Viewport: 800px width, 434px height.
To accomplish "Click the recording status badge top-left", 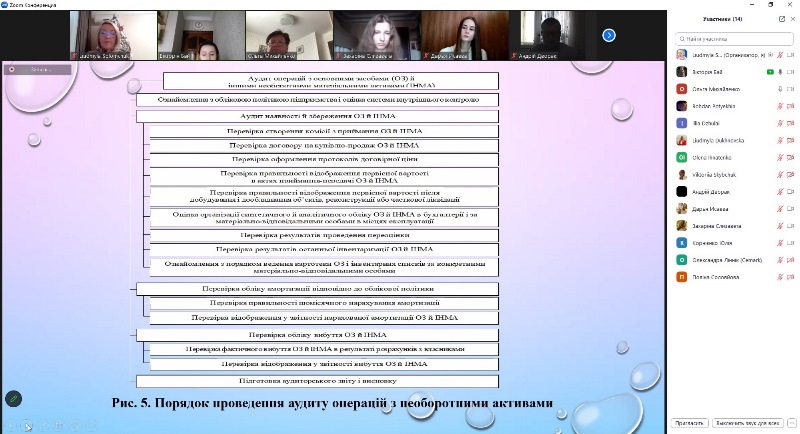I will pyautogui.click(x=37, y=69).
